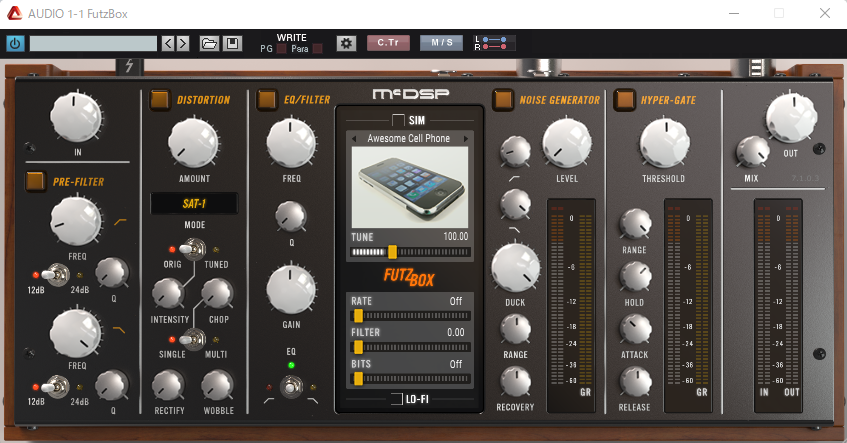Image resolution: width=847 pixels, height=443 pixels.
Task: Flip the EQ filter shape switch
Action: pyautogui.click(x=291, y=387)
